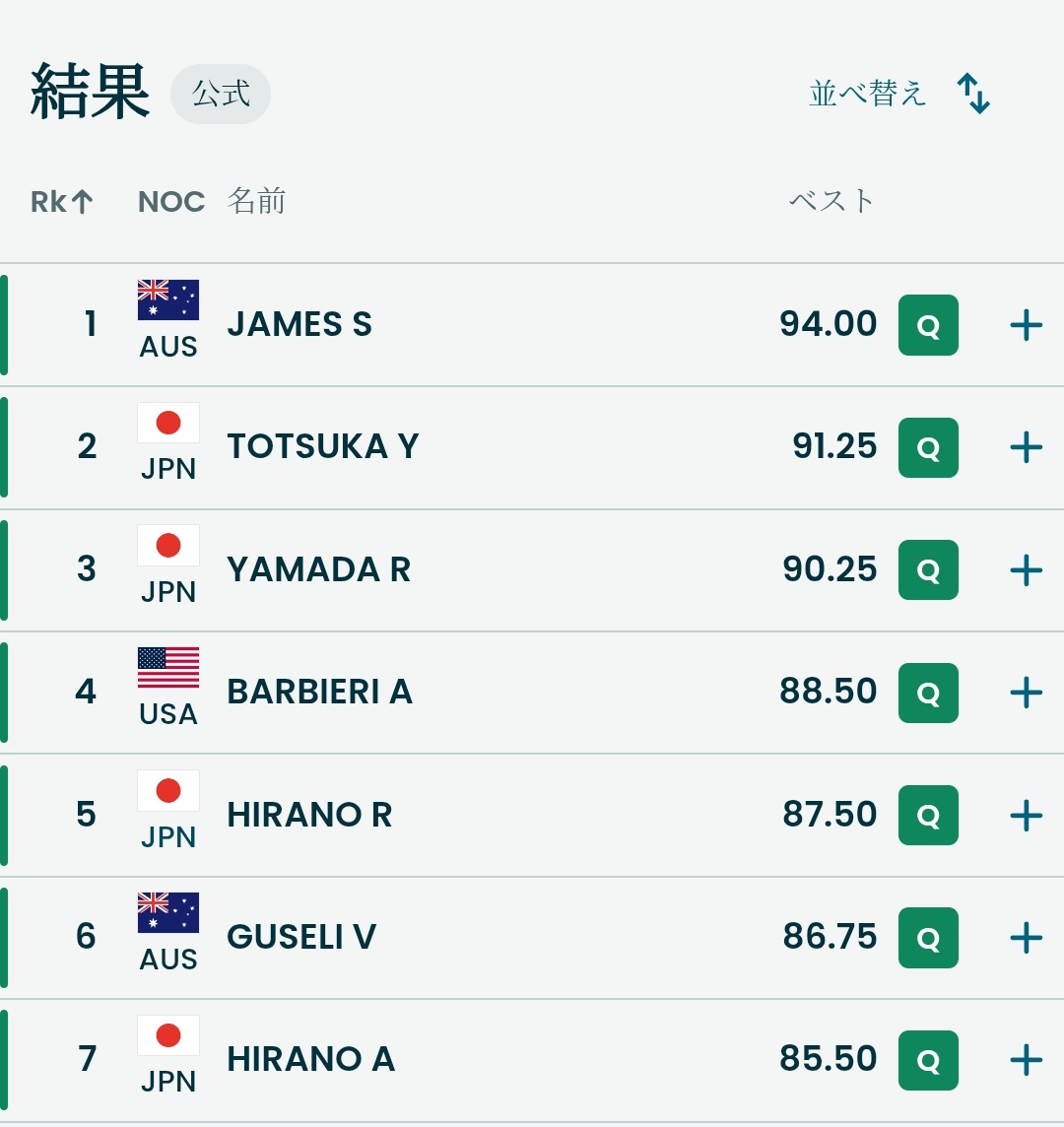1064x1127 pixels.
Task: Expand Guseli V score breakdown
Action: tap(1027, 938)
